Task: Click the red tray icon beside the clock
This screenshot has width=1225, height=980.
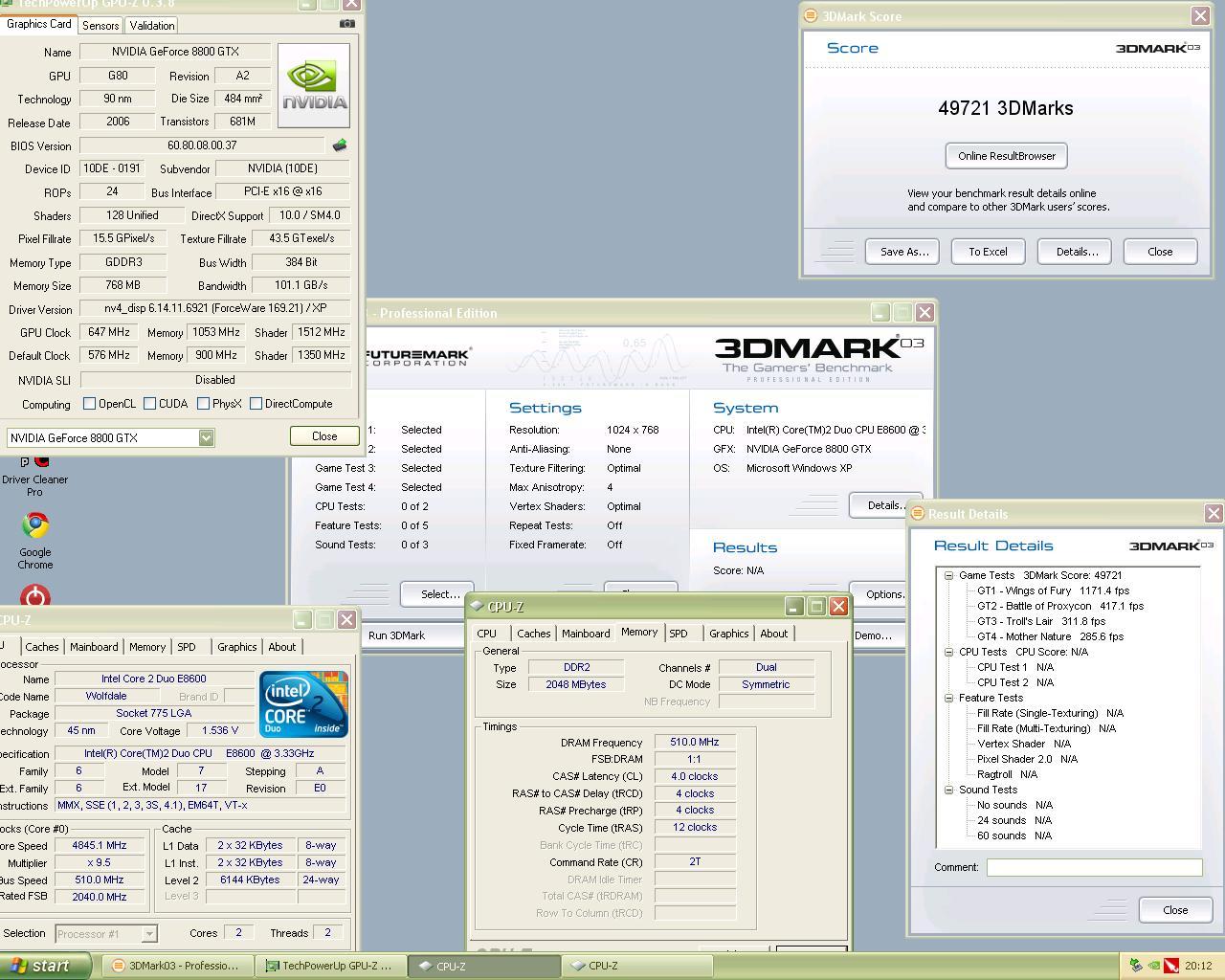Action: coord(1171,966)
